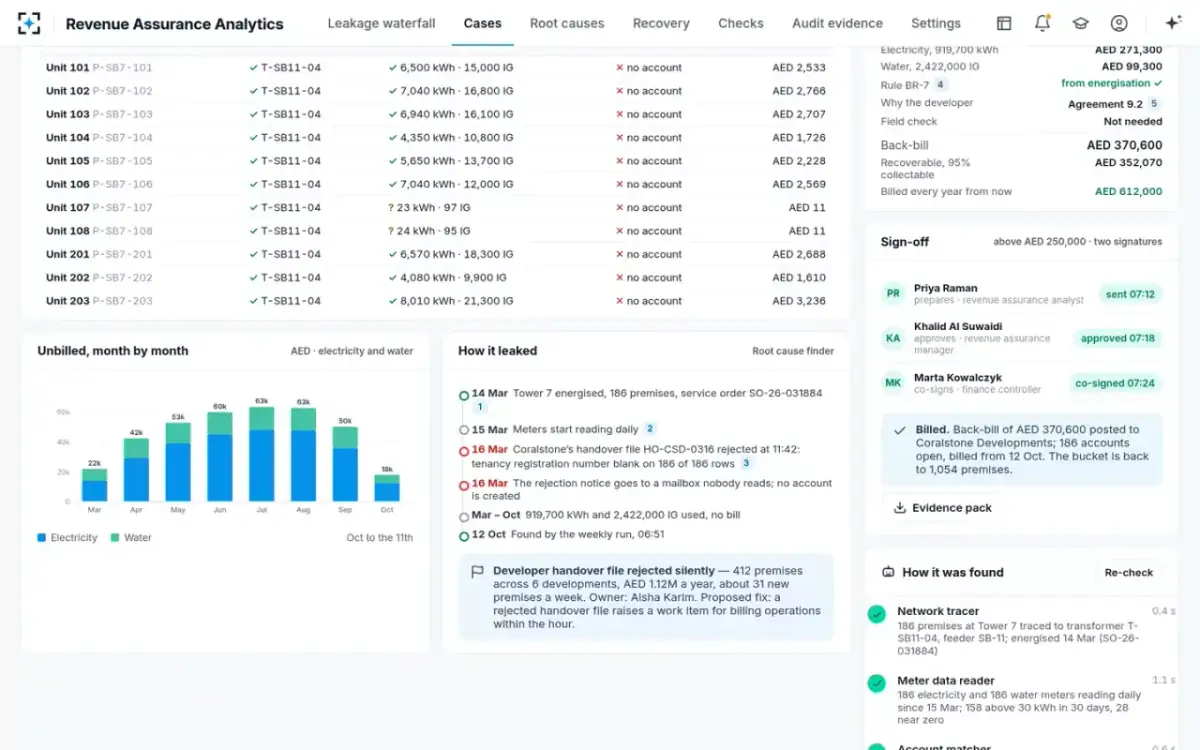Click the 'Unbilled, month by month' chart title
This screenshot has height=750, width=1200.
(113, 351)
